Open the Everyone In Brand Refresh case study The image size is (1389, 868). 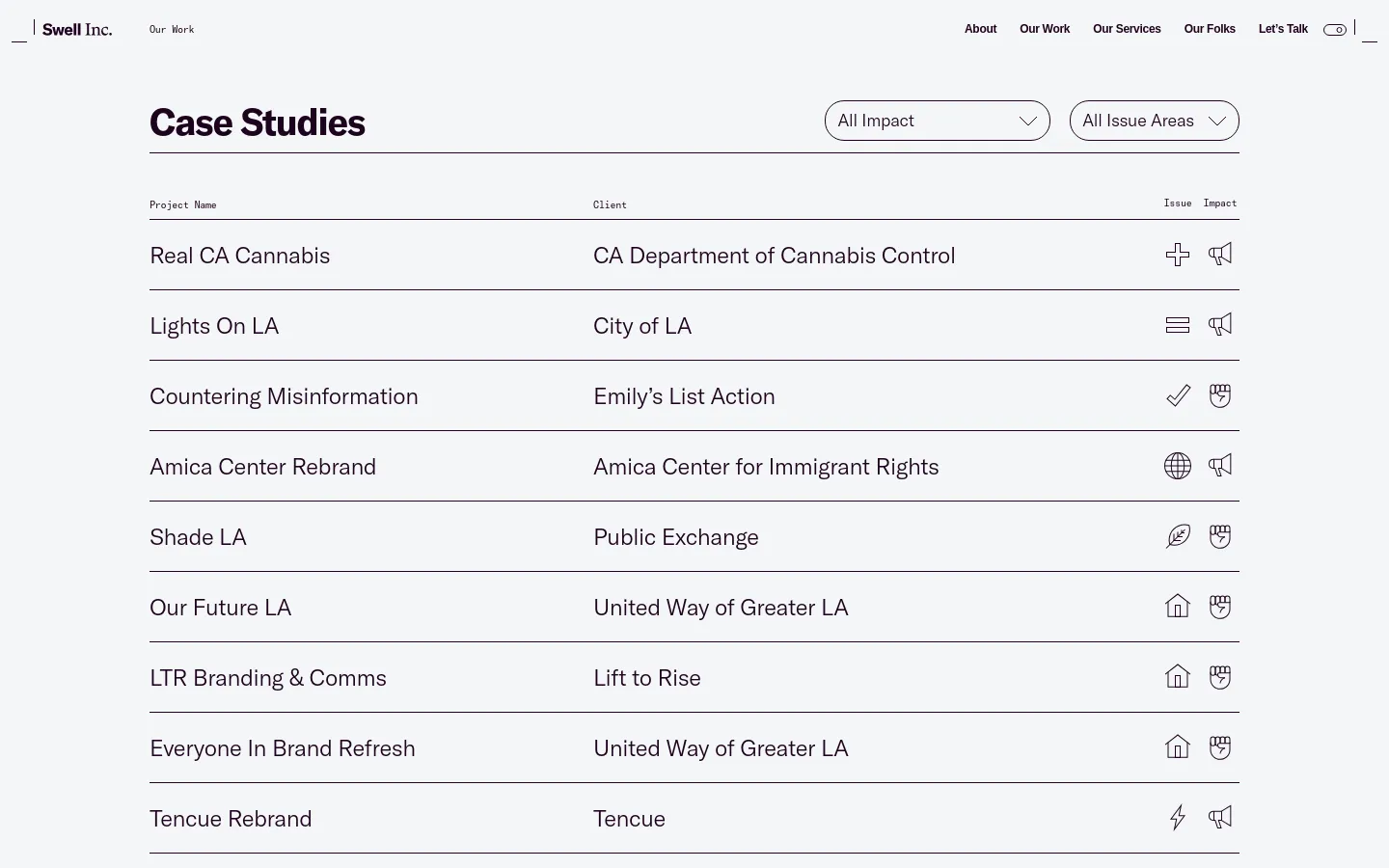283,748
